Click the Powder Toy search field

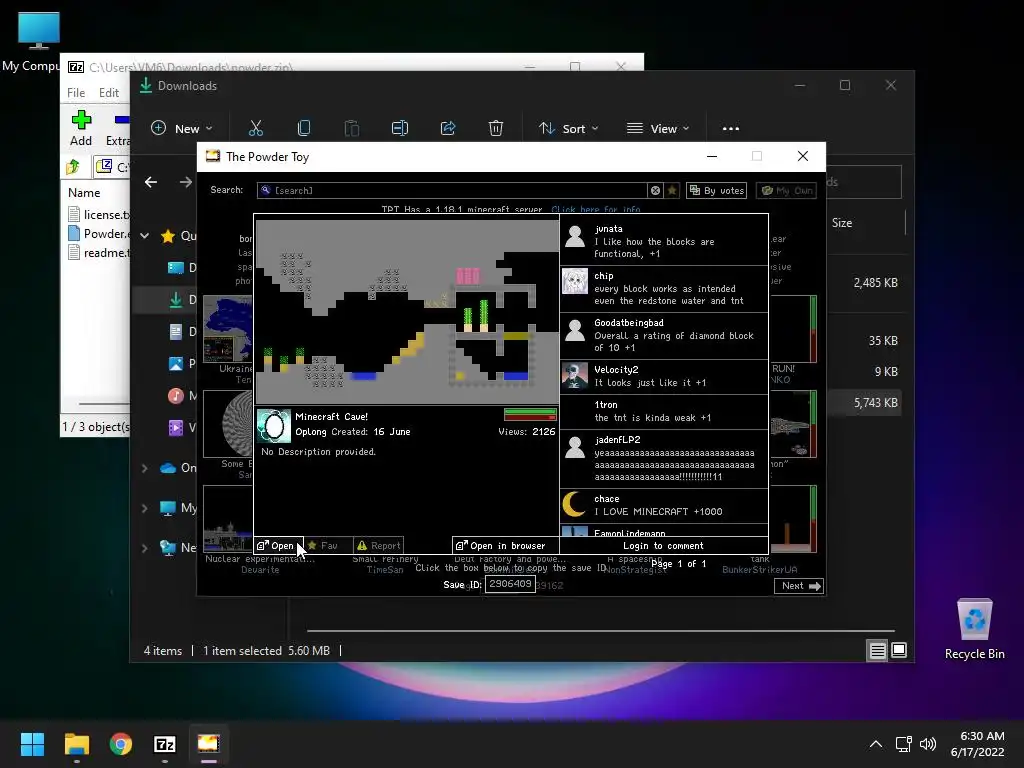click(452, 190)
